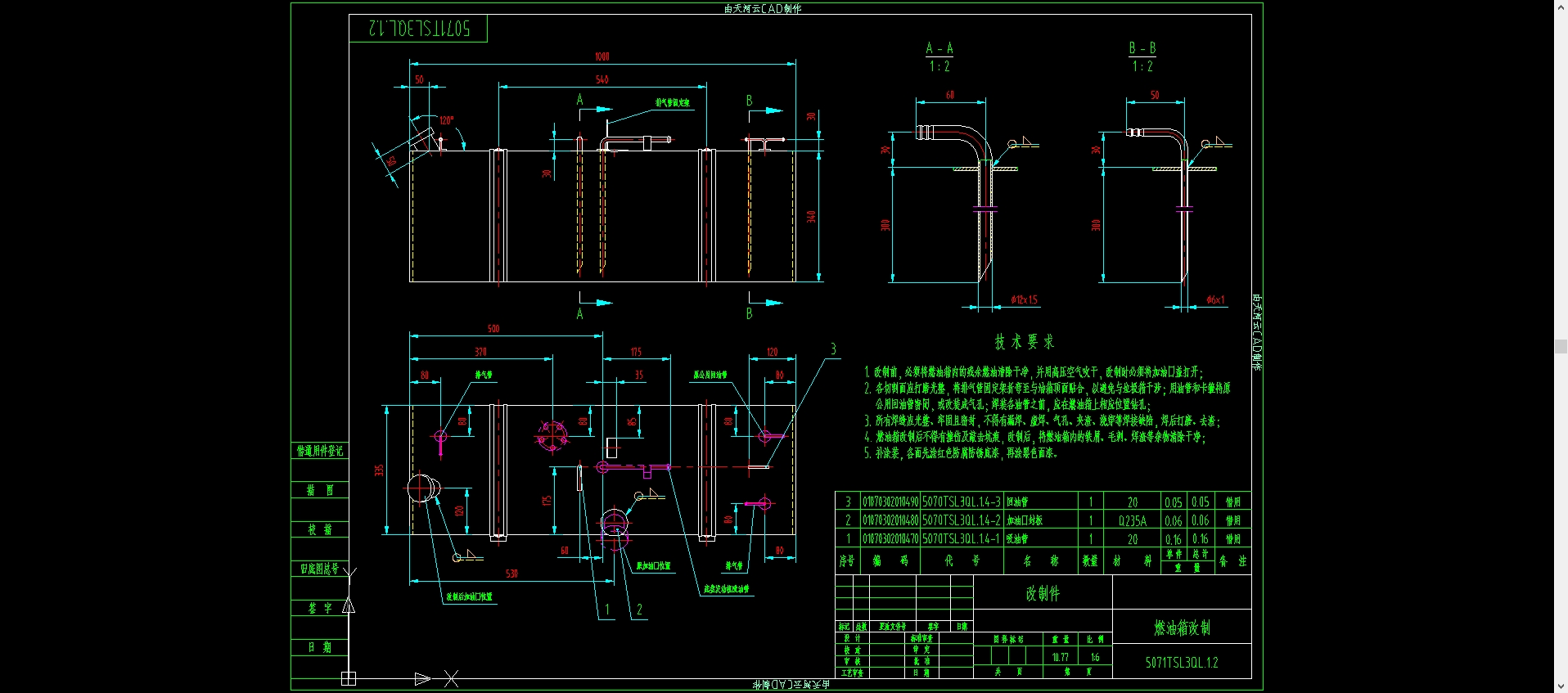Select balloon number 2 callout
Image resolution: width=1568 pixels, height=693 pixels.
point(639,610)
